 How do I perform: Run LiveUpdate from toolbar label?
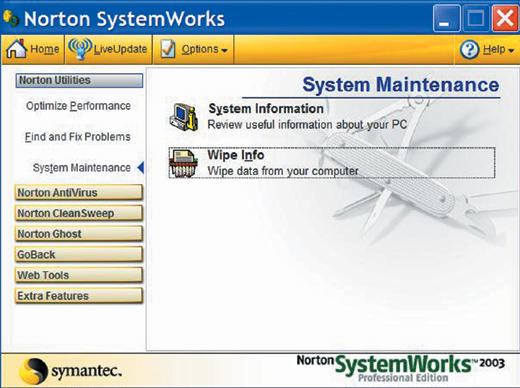click(120, 49)
